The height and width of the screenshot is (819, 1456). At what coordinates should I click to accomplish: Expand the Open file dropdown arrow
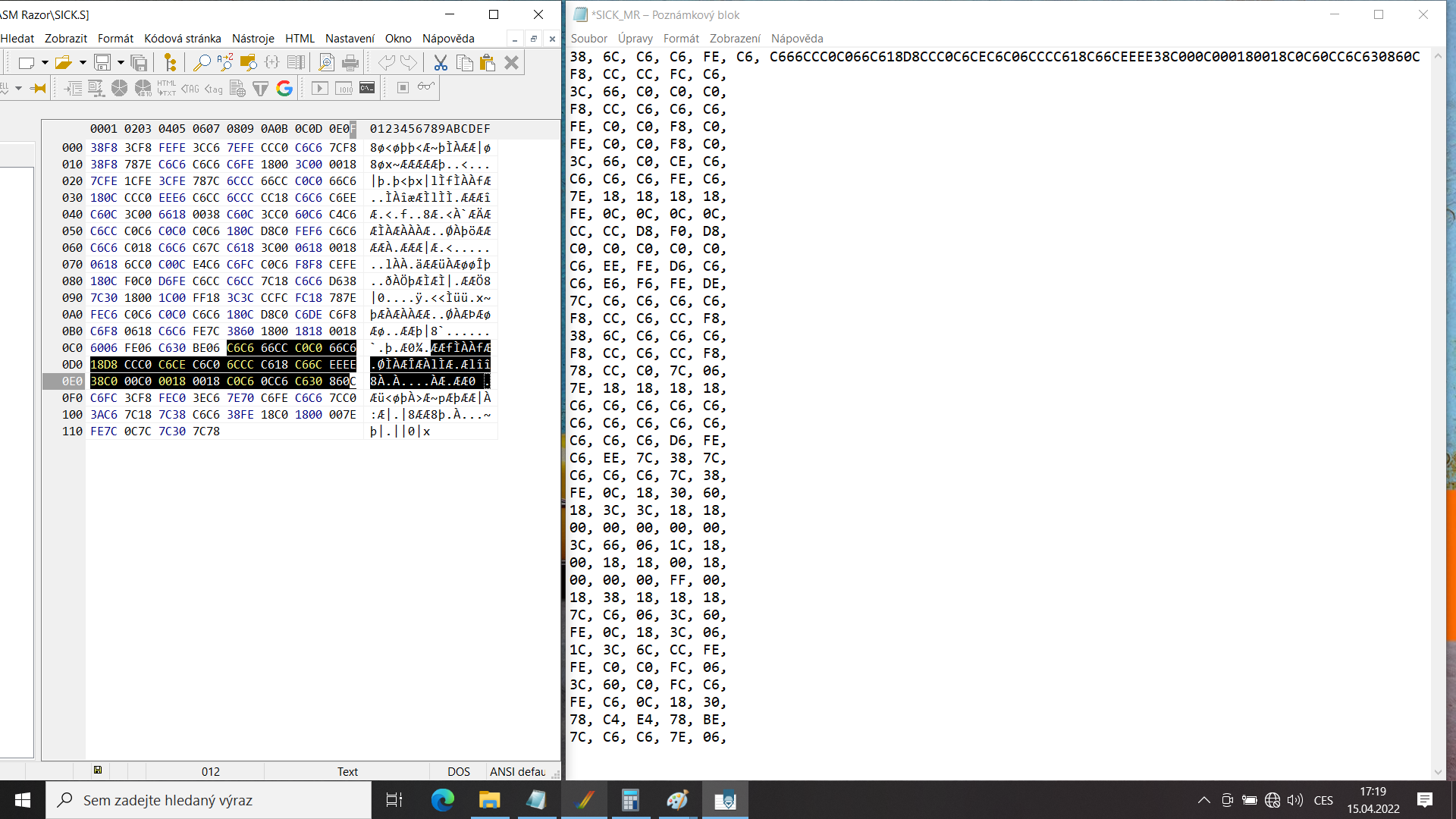click(83, 63)
